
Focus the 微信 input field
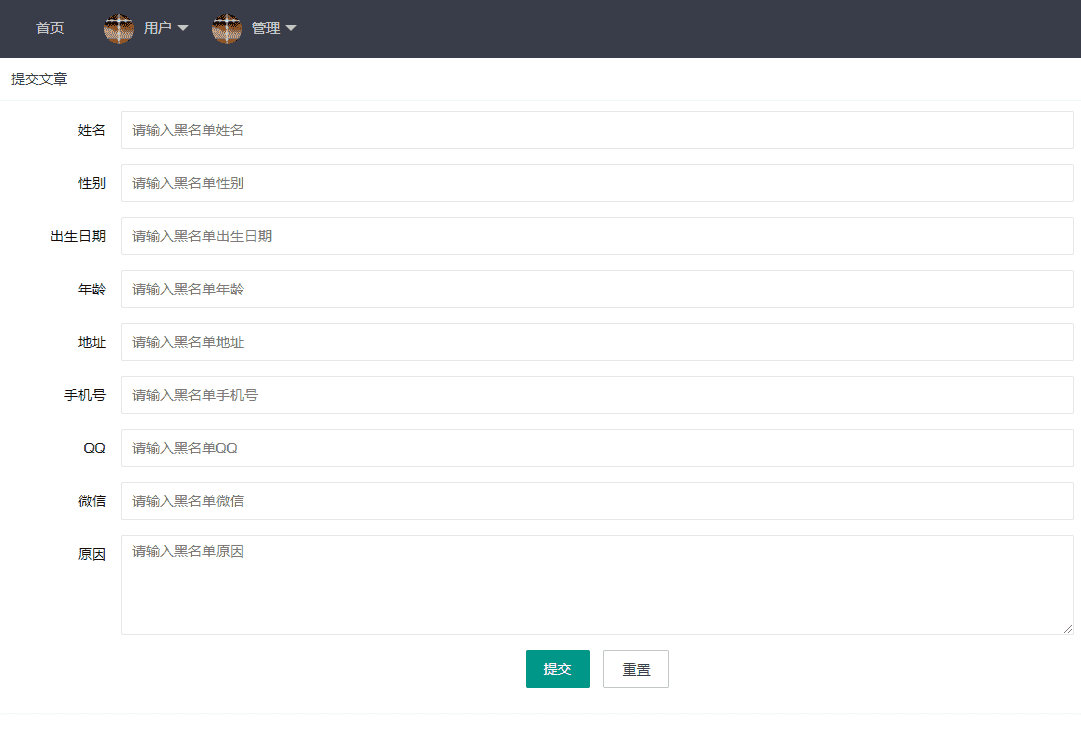click(597, 501)
